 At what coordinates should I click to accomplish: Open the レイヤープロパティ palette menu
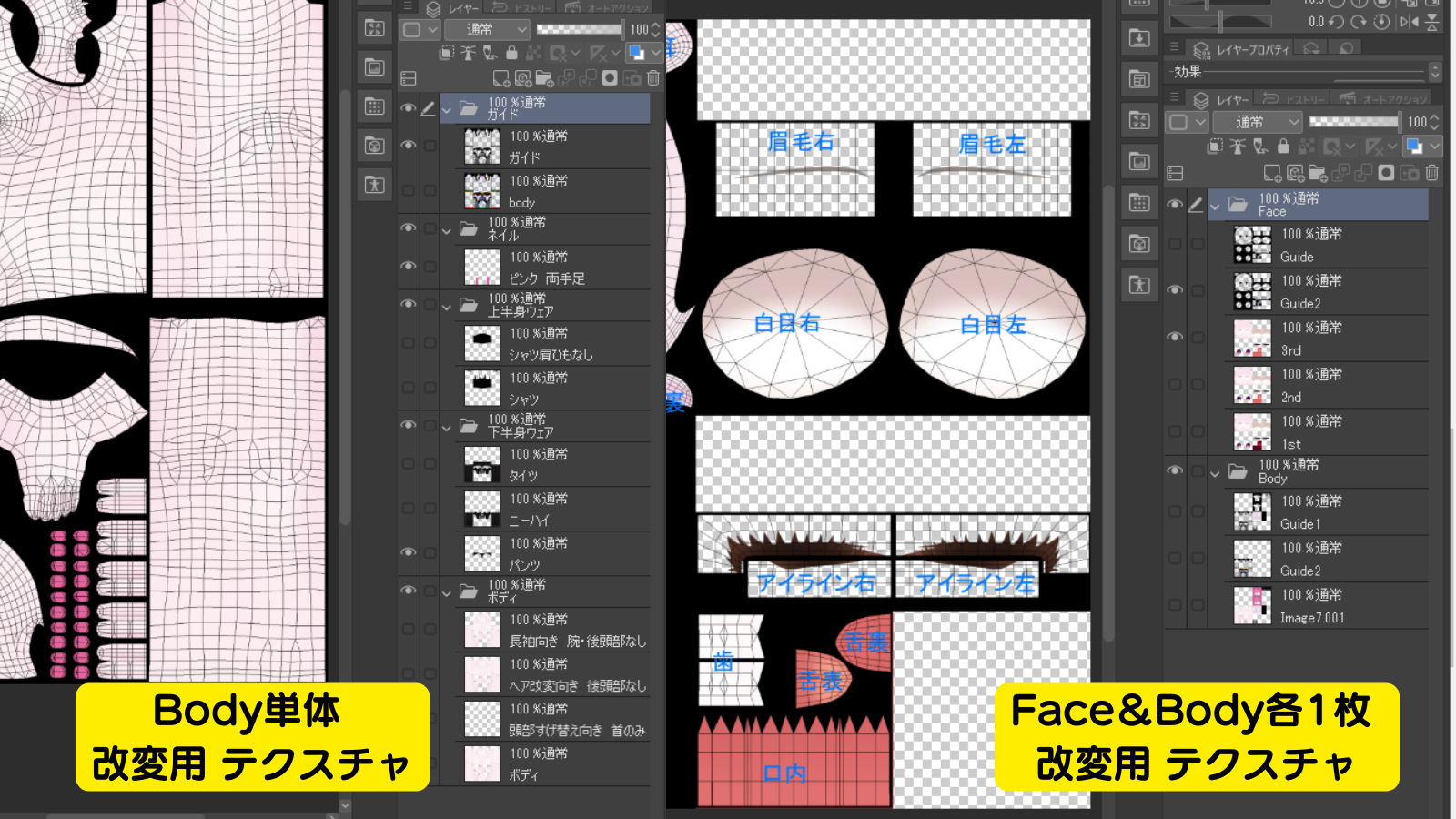click(1174, 47)
